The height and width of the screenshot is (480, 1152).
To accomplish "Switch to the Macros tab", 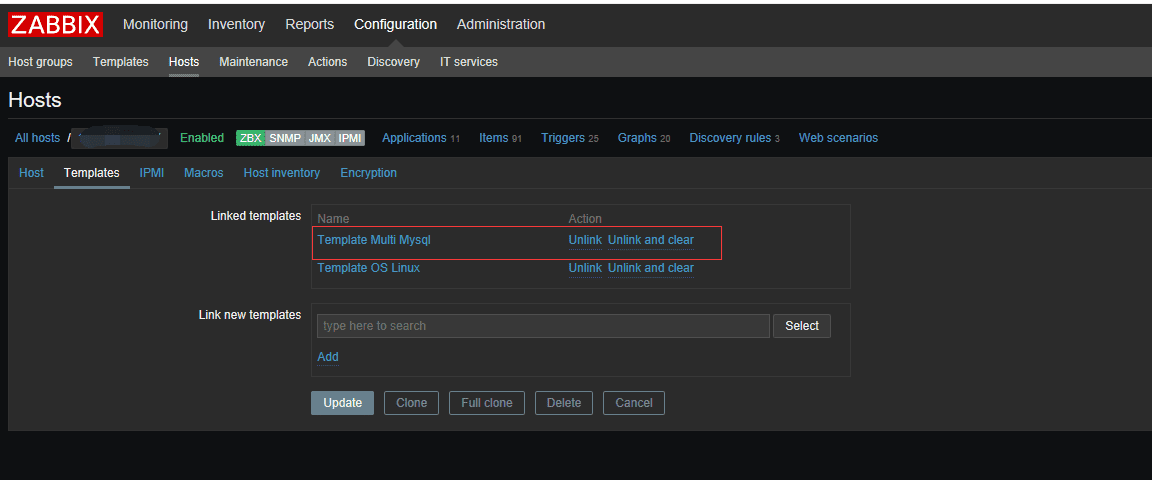I will 203,173.
